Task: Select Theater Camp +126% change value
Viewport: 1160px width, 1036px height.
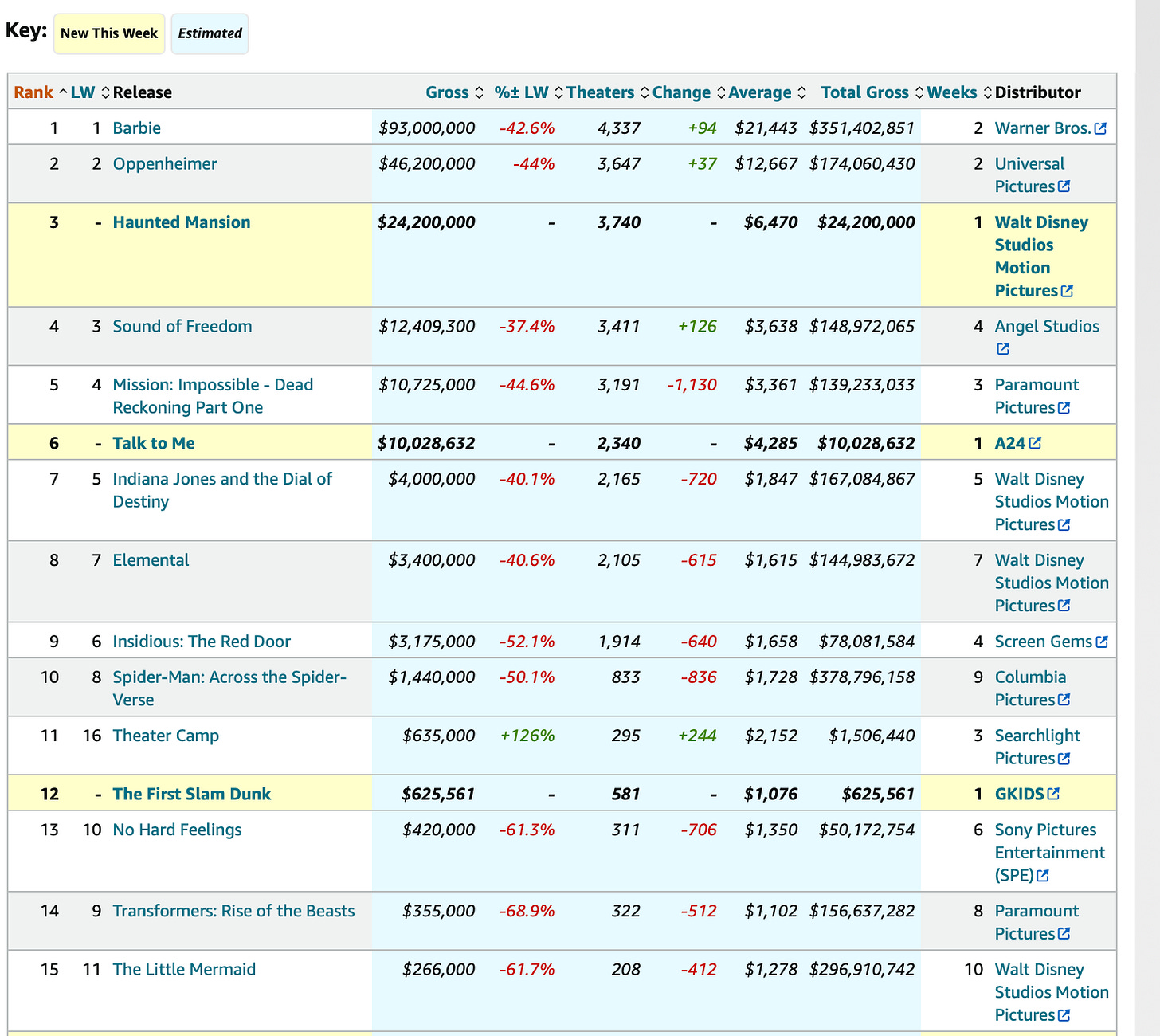Action: (x=527, y=736)
